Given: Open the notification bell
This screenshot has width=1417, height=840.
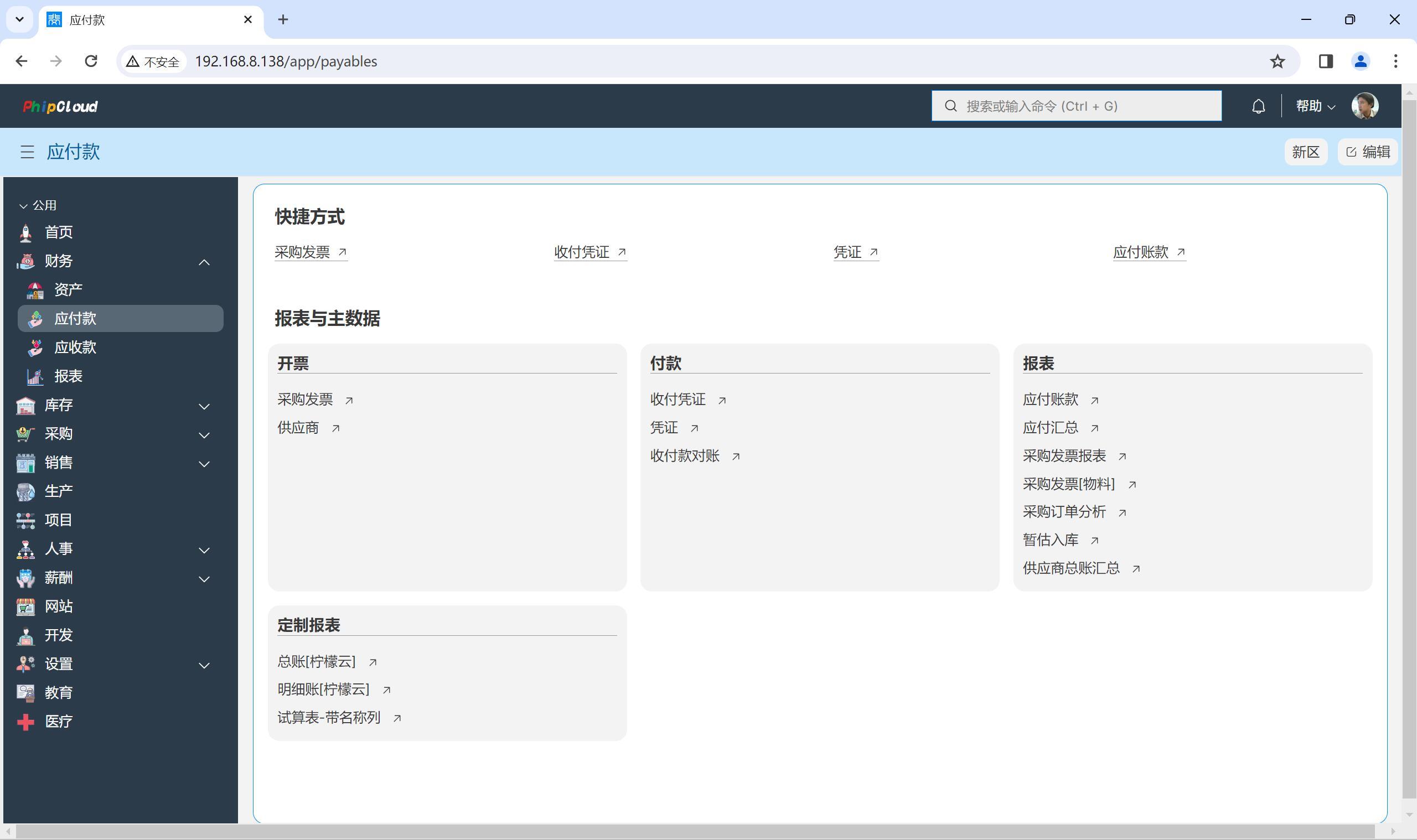Looking at the screenshot, I should tap(1258, 106).
